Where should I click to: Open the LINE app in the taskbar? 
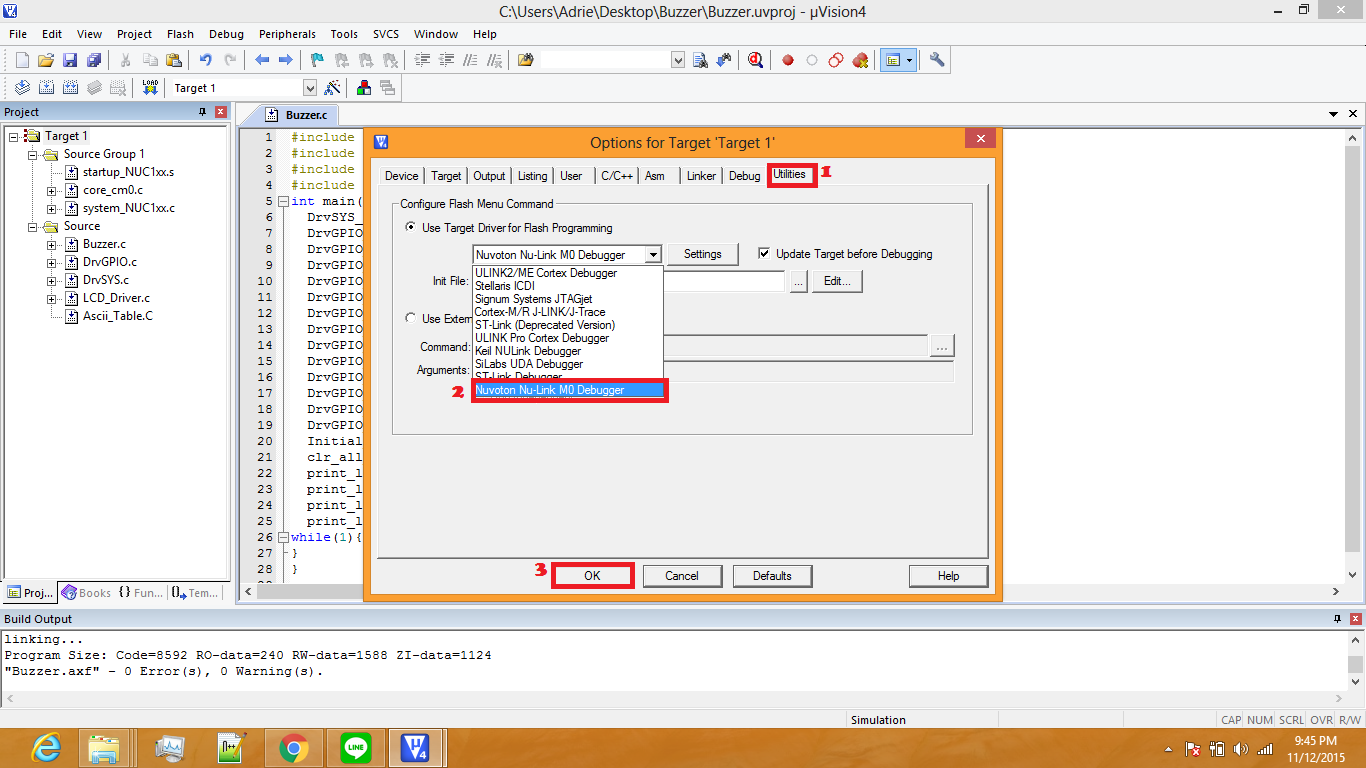355,747
